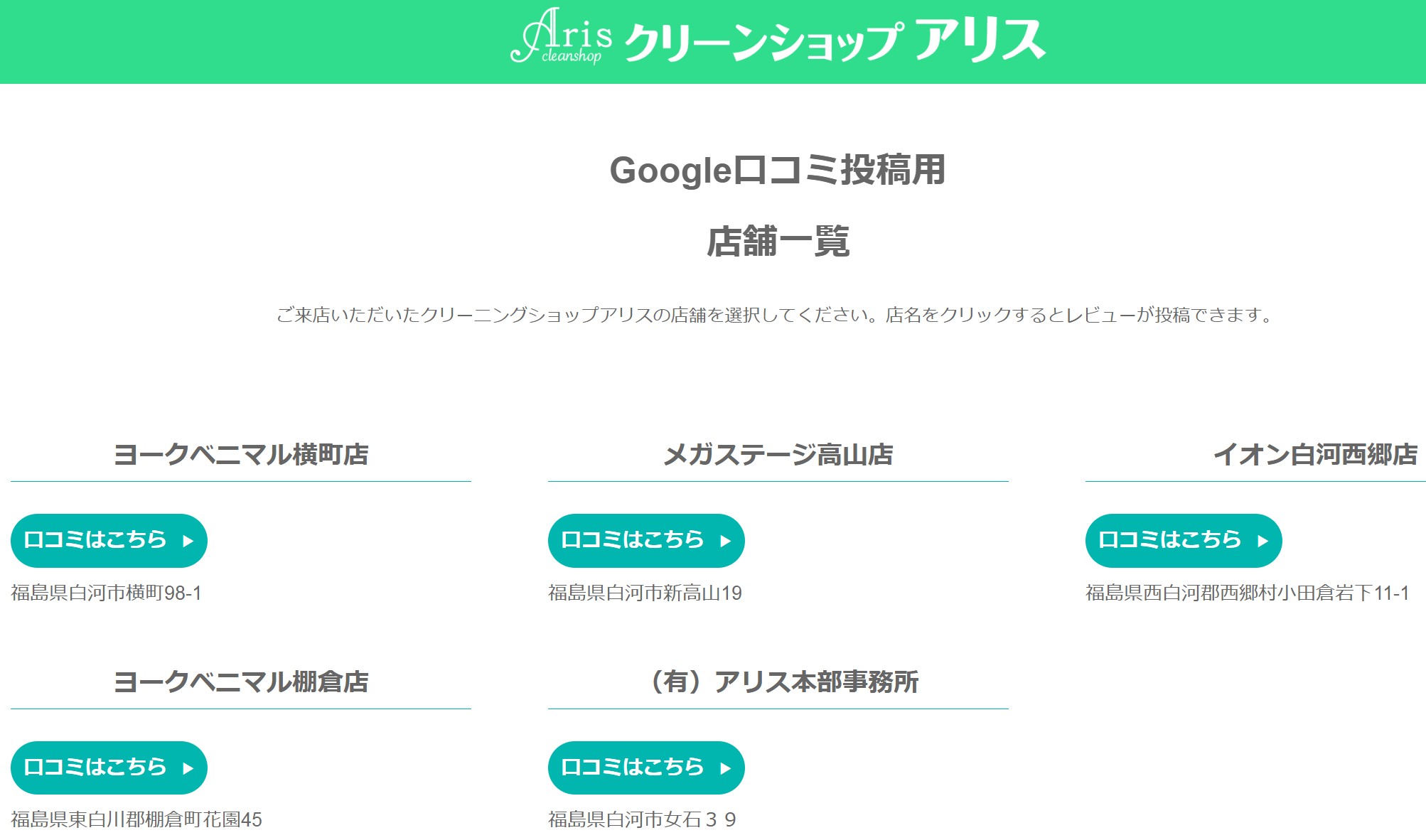The height and width of the screenshot is (840, 1426).
Task: Click arrow icon on ヨークベニマル横町店 review button
Action: click(x=188, y=541)
